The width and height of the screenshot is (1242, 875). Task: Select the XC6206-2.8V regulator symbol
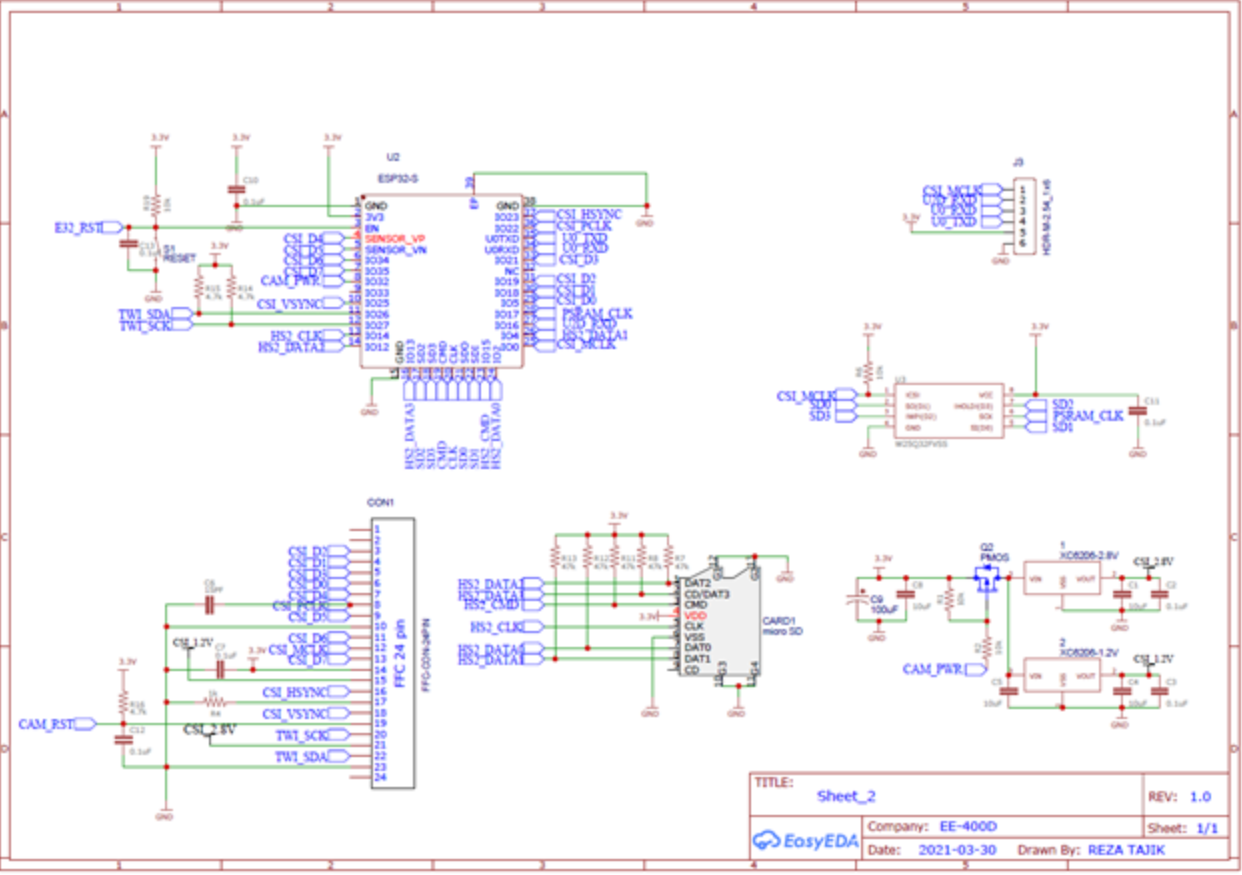tap(1062, 580)
